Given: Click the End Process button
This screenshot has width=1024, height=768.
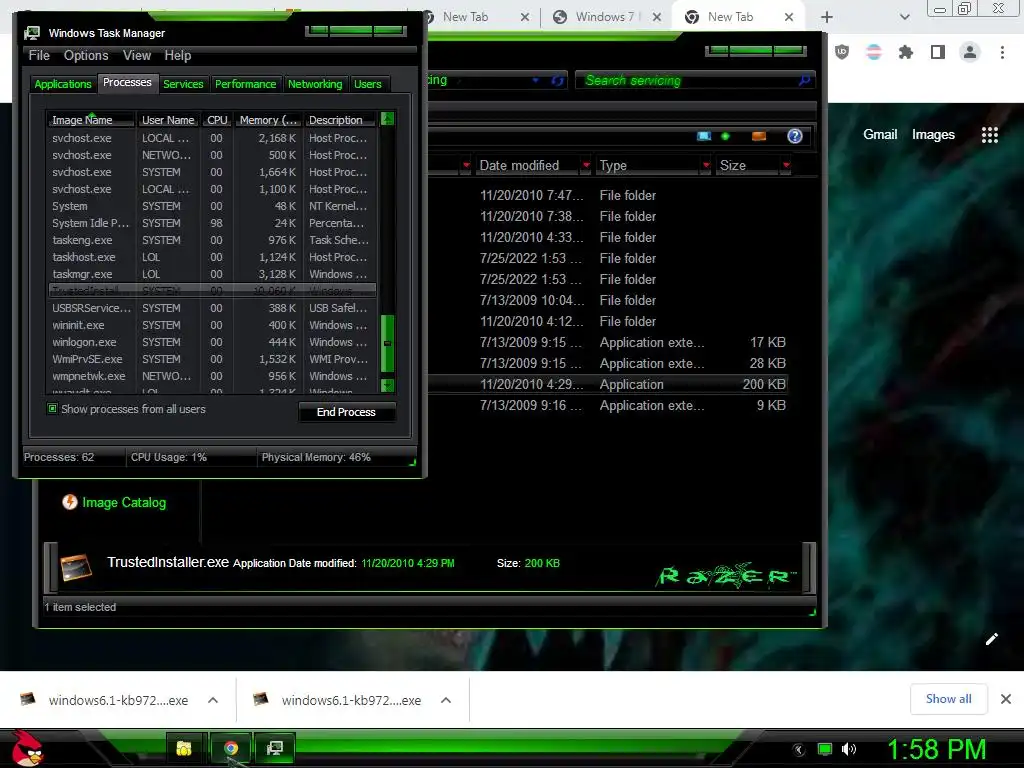Looking at the screenshot, I should (x=346, y=412).
